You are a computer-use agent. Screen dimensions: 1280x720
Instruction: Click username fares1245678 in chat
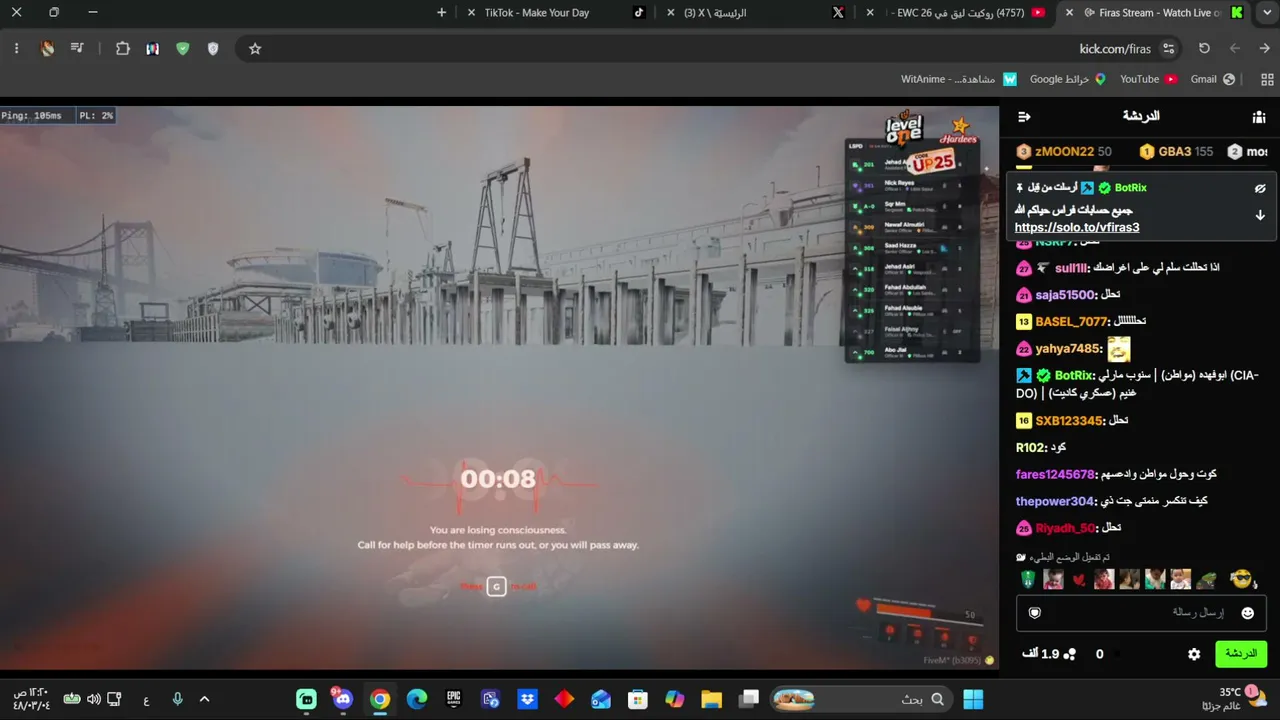(x=1055, y=475)
